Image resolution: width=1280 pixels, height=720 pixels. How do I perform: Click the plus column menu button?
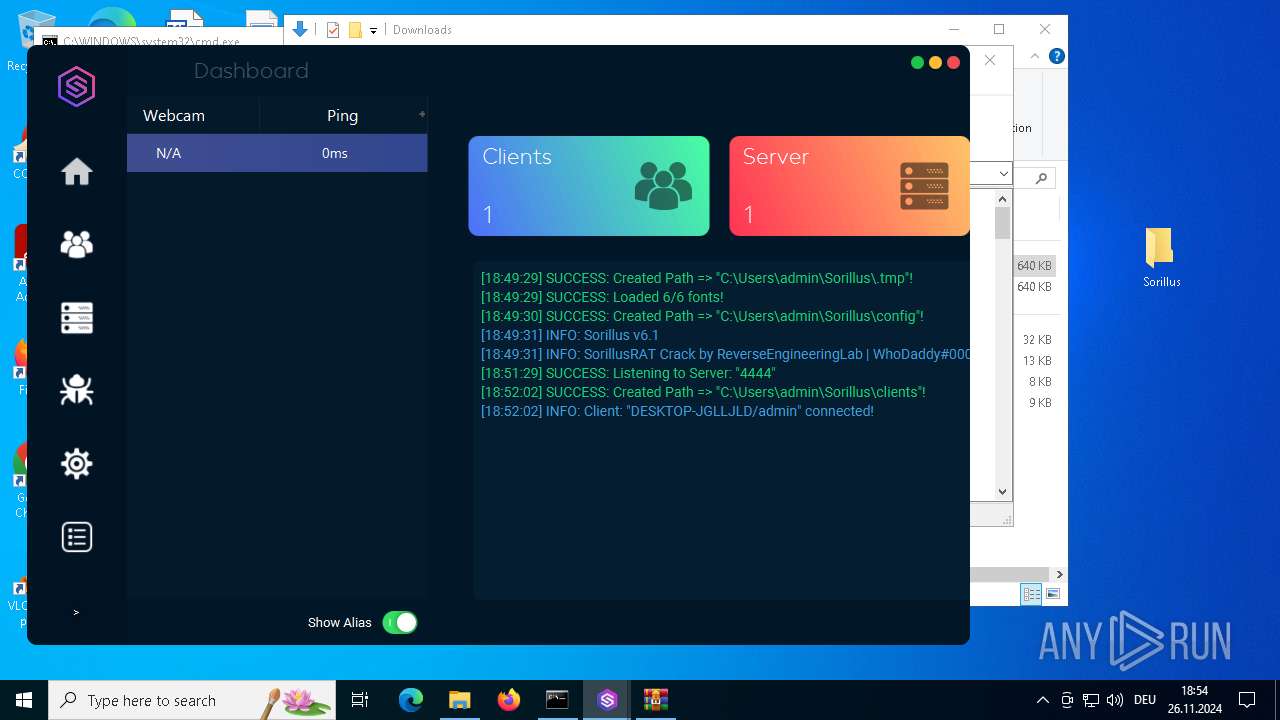pos(422,114)
